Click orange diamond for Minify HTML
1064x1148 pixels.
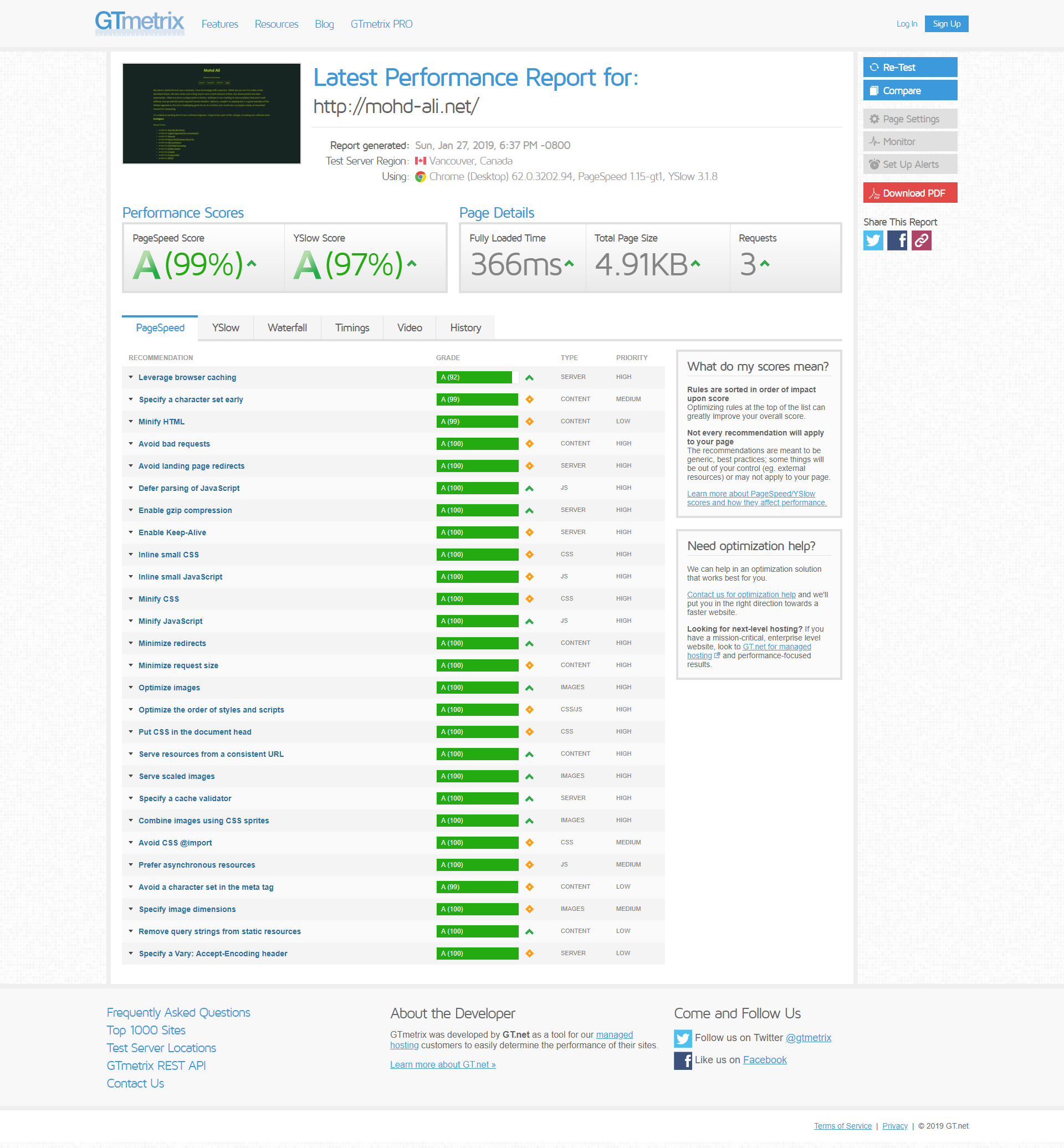(x=529, y=422)
